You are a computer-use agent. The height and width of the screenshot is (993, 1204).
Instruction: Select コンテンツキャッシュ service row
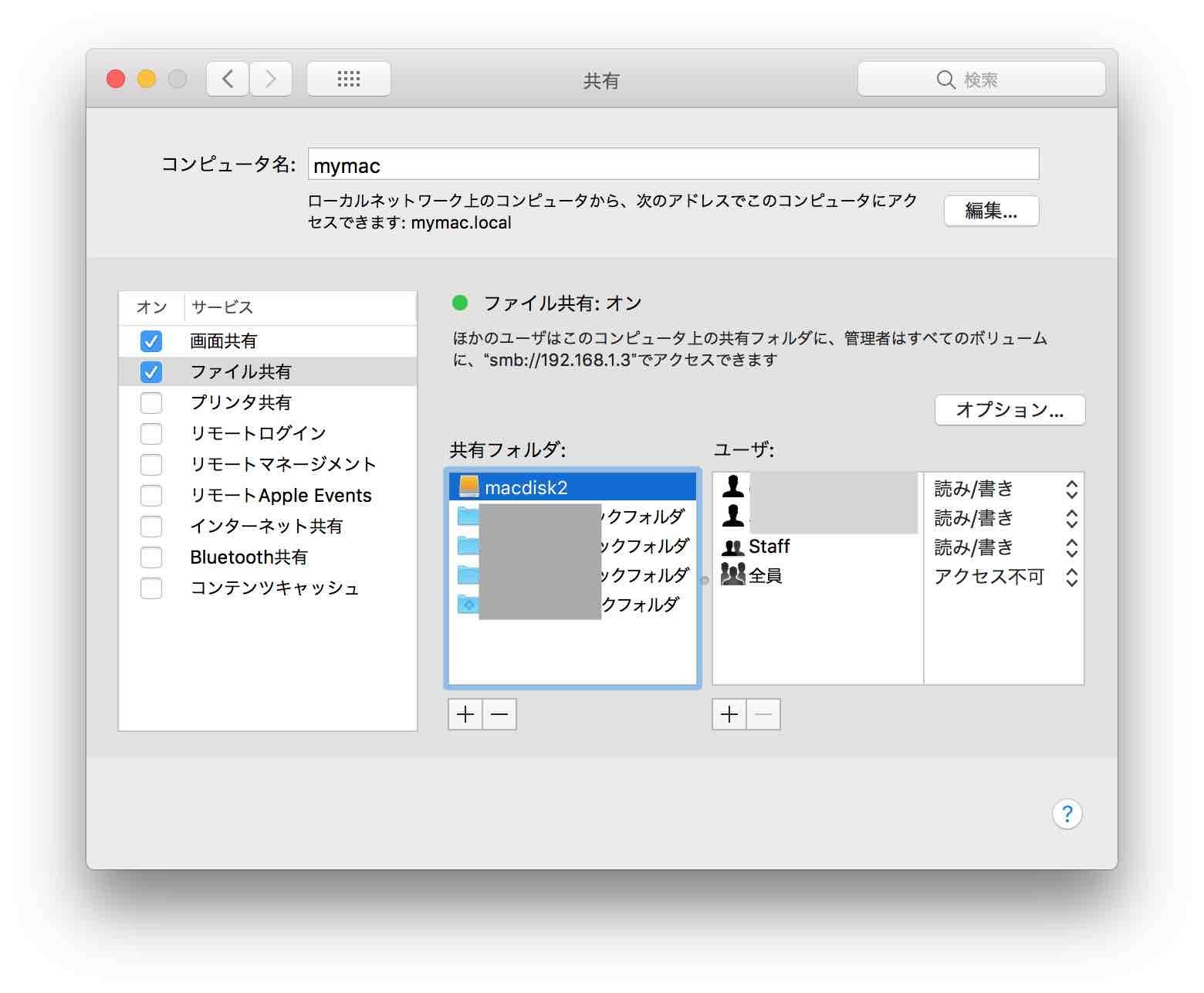coord(268,588)
